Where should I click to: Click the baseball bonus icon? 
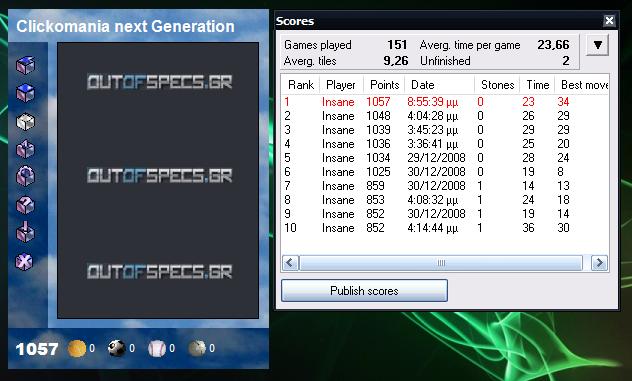157,348
